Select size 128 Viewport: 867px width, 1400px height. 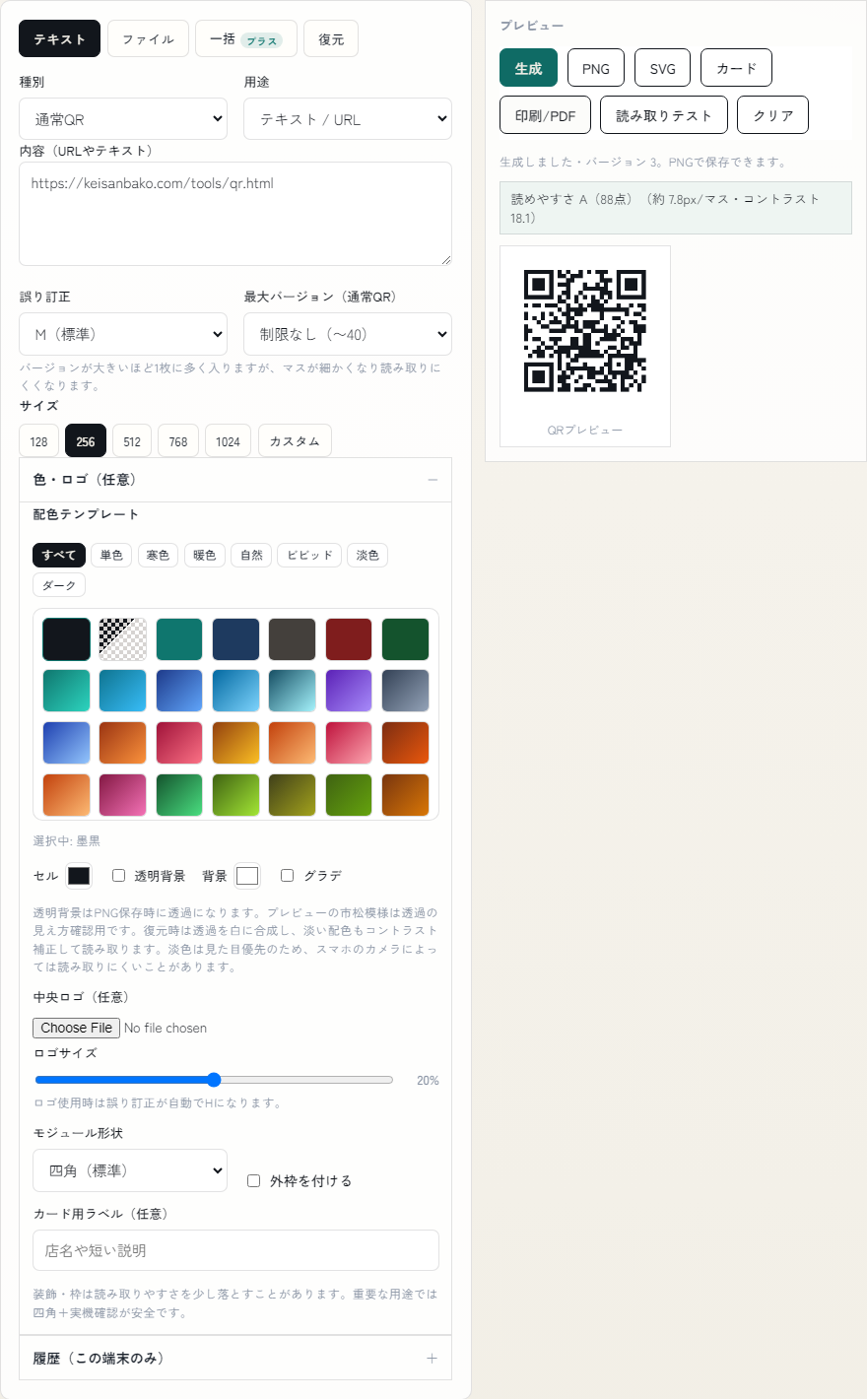[x=38, y=441]
